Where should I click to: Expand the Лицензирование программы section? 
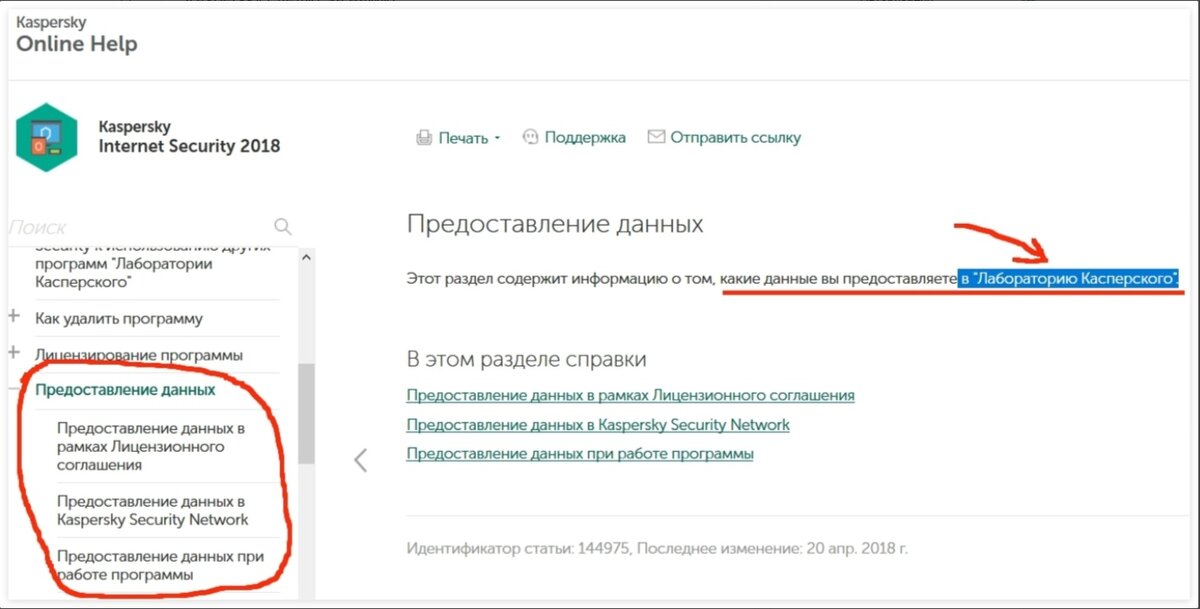pyautogui.click(x=14, y=353)
